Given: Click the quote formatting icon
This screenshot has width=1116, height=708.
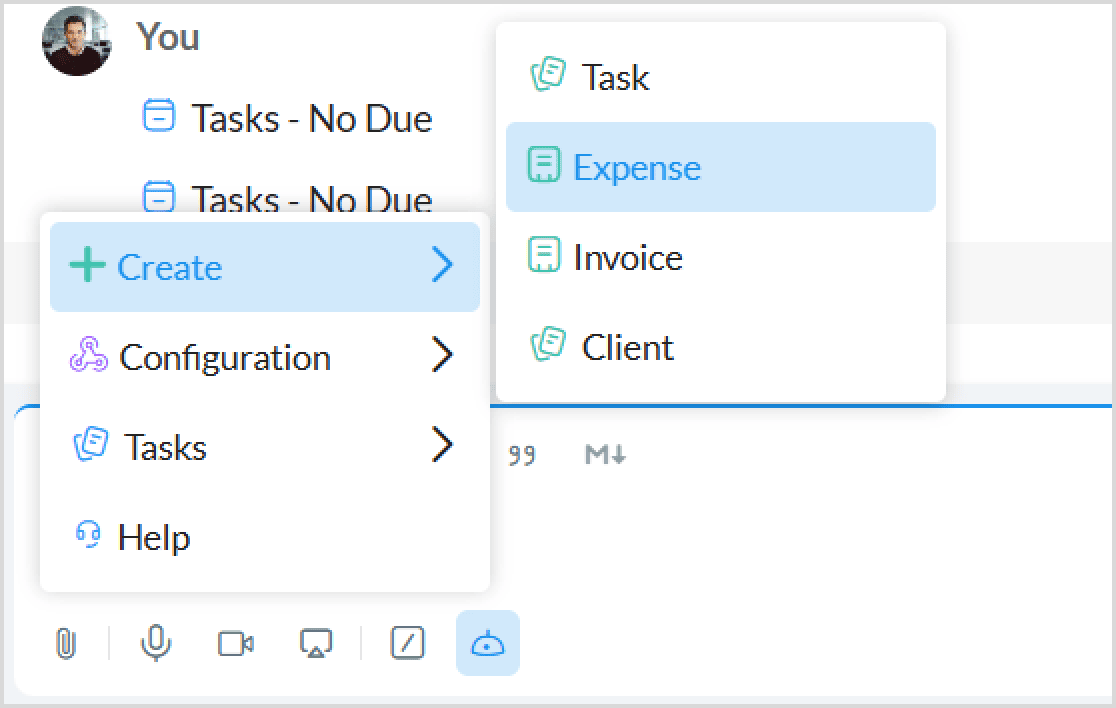Looking at the screenshot, I should click(x=521, y=456).
